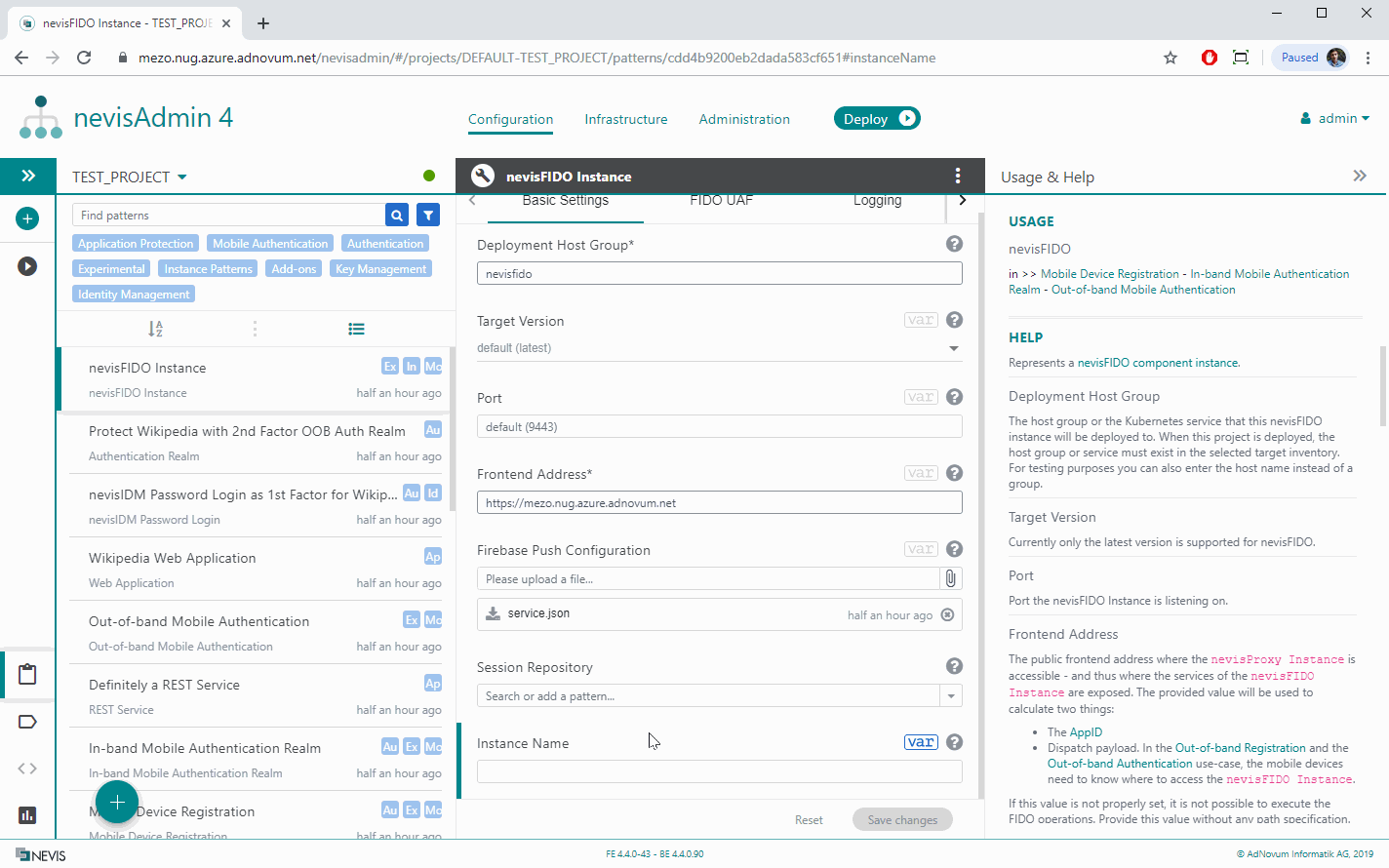1389x868 pixels.
Task: Expand the left sidebar with double chevron
Action: (28, 176)
